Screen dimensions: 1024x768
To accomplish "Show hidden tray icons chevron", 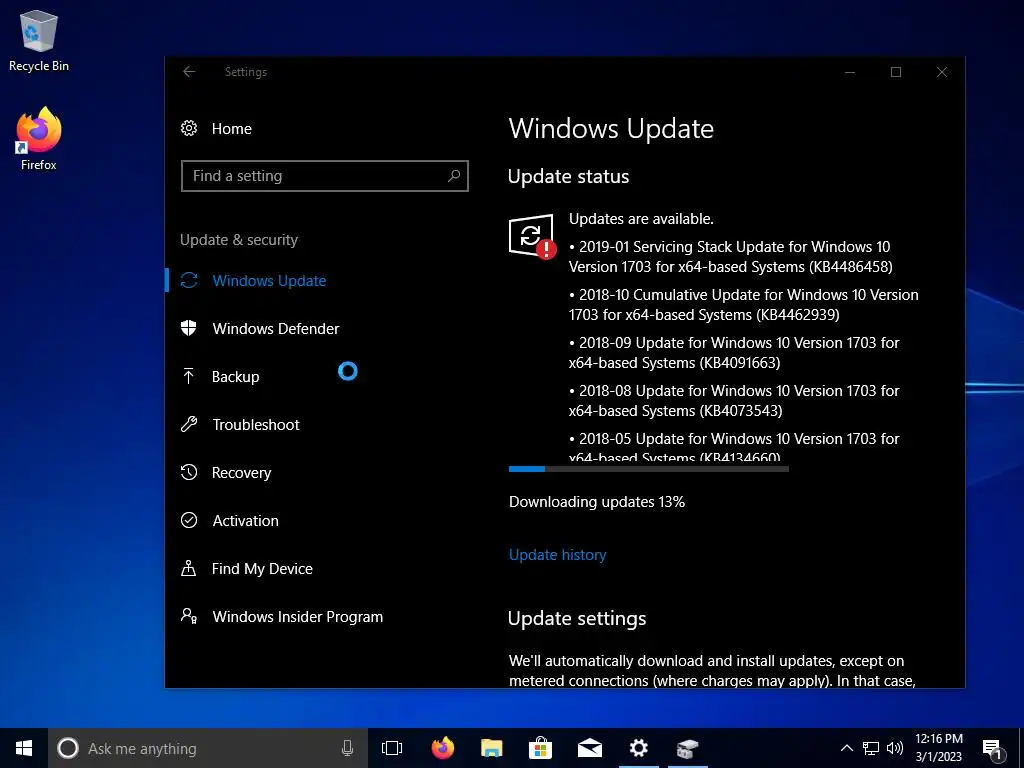I will (x=846, y=748).
